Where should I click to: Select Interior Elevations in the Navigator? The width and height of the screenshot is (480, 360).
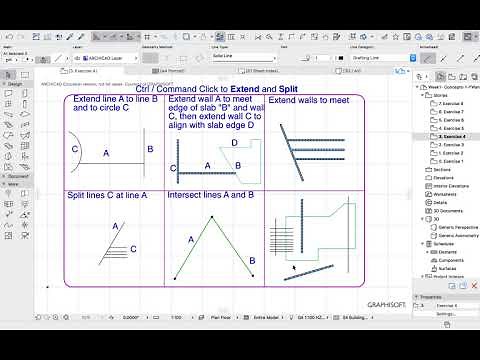[447, 186]
